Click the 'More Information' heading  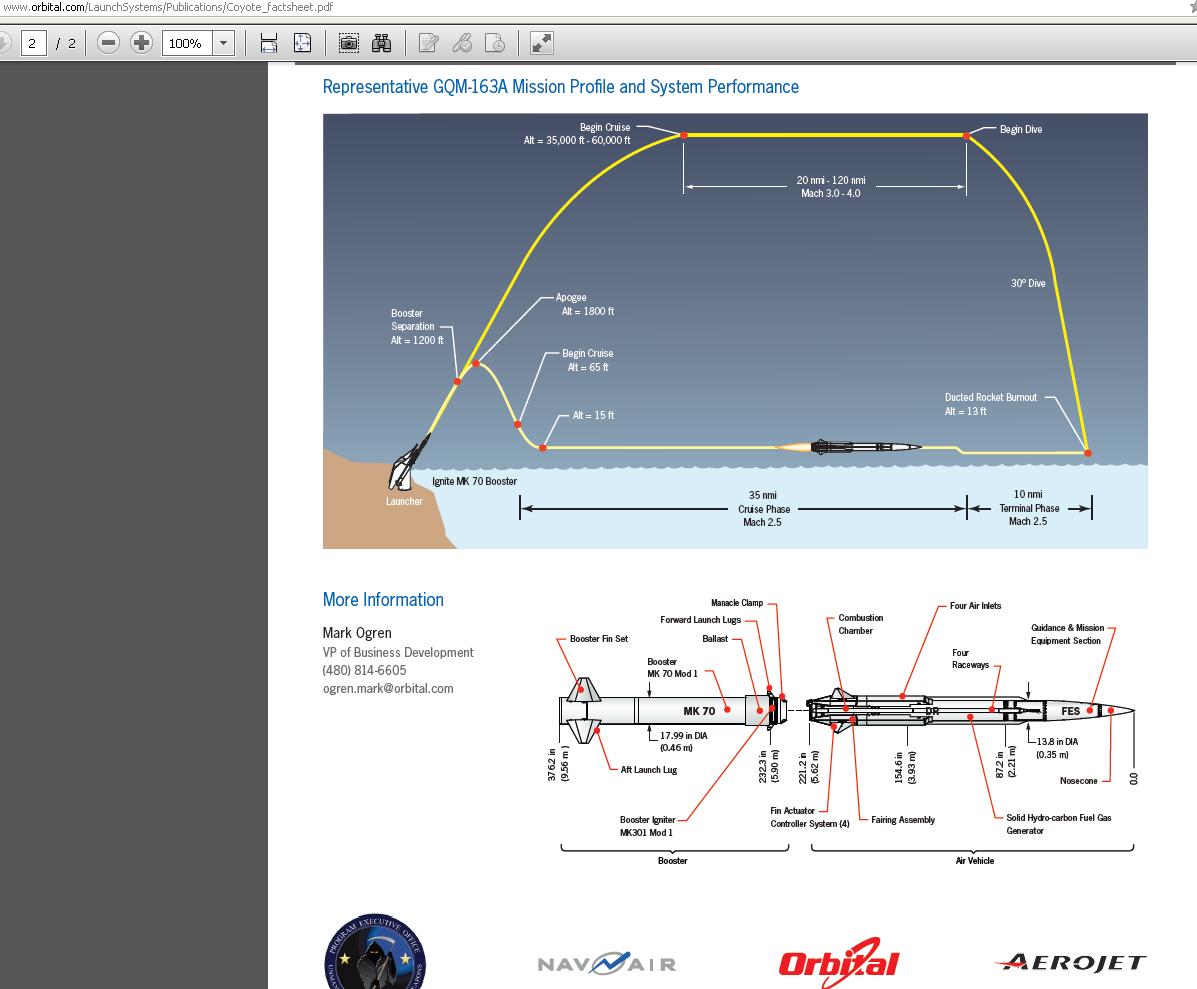pos(382,600)
